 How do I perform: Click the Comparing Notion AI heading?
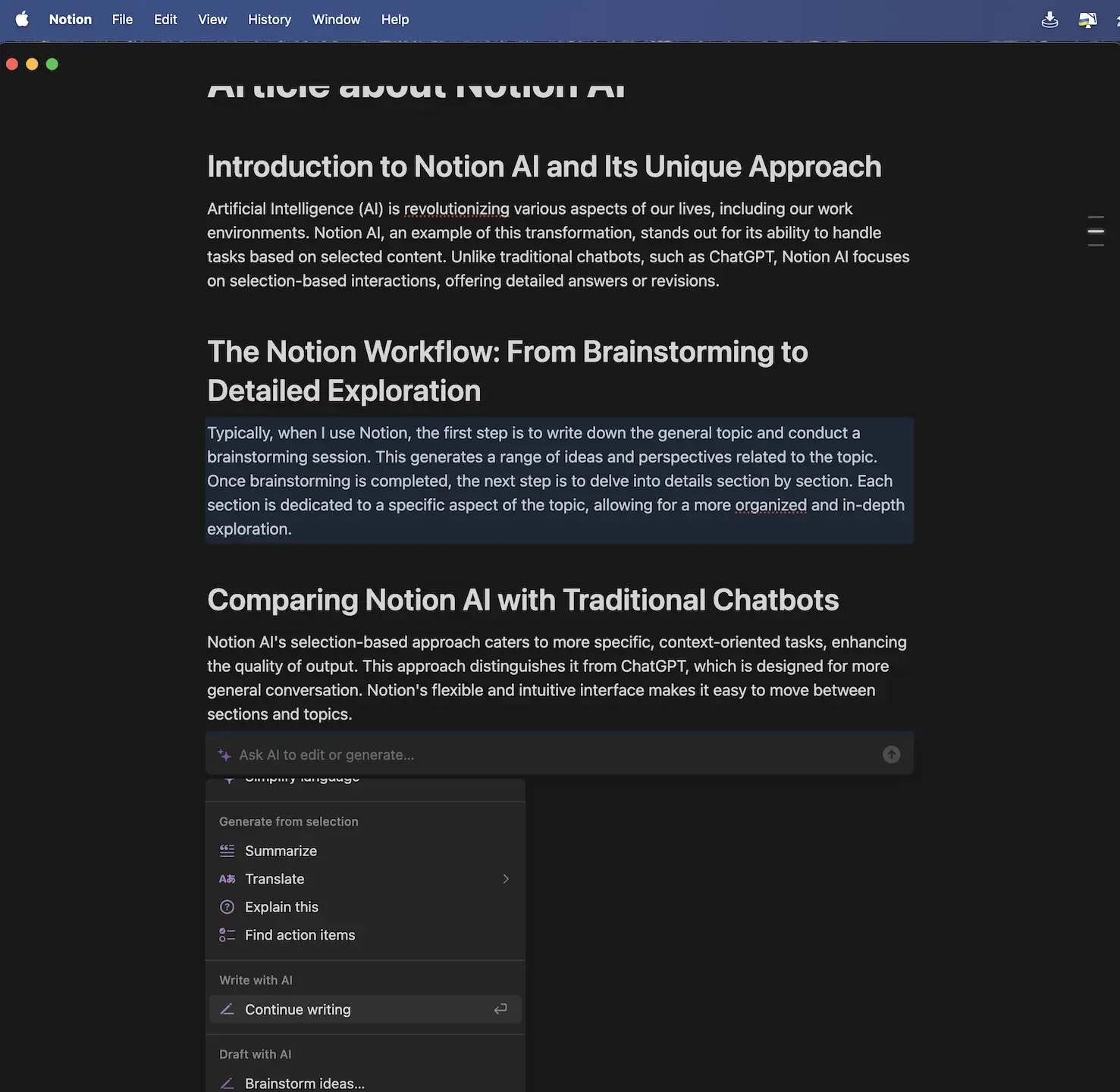click(x=522, y=600)
